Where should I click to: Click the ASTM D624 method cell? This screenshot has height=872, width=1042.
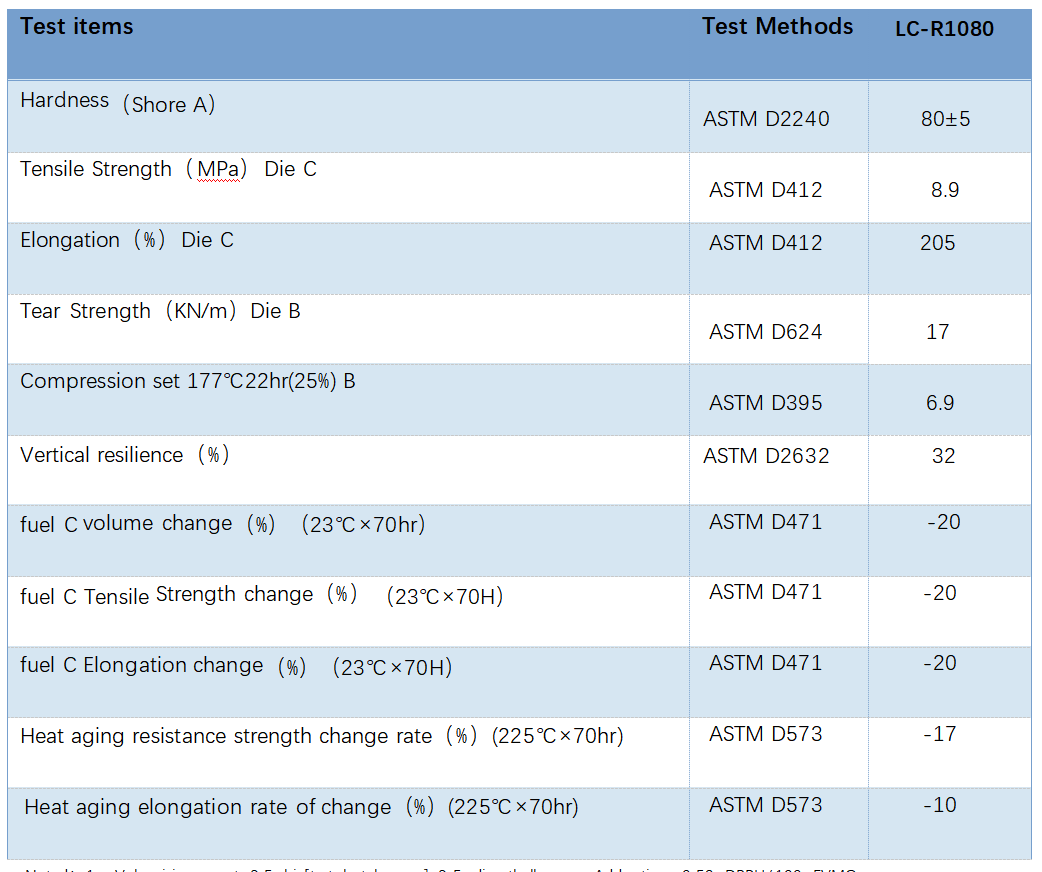(x=766, y=332)
